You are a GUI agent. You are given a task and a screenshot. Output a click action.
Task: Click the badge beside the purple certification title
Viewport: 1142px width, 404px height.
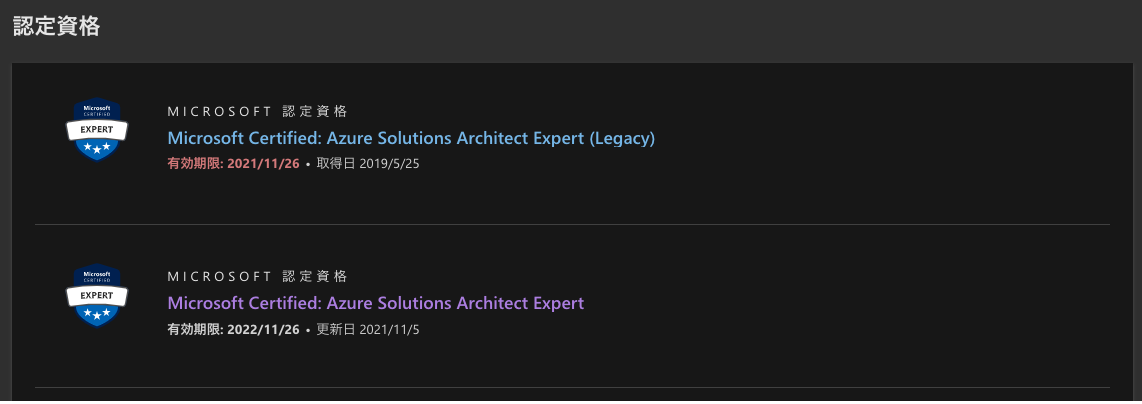click(x=97, y=295)
